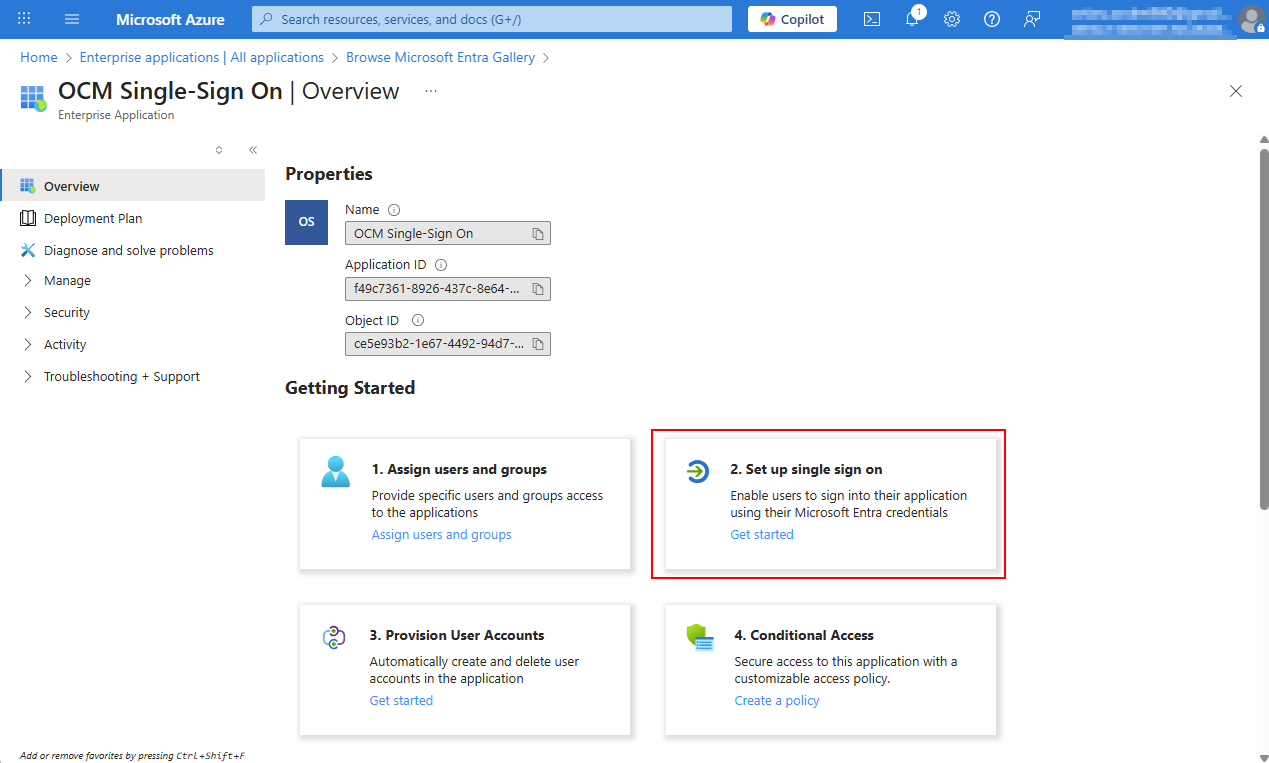The image size is (1269, 763).
Task: Focus the Search resources, services, and docs box
Action: point(492,19)
